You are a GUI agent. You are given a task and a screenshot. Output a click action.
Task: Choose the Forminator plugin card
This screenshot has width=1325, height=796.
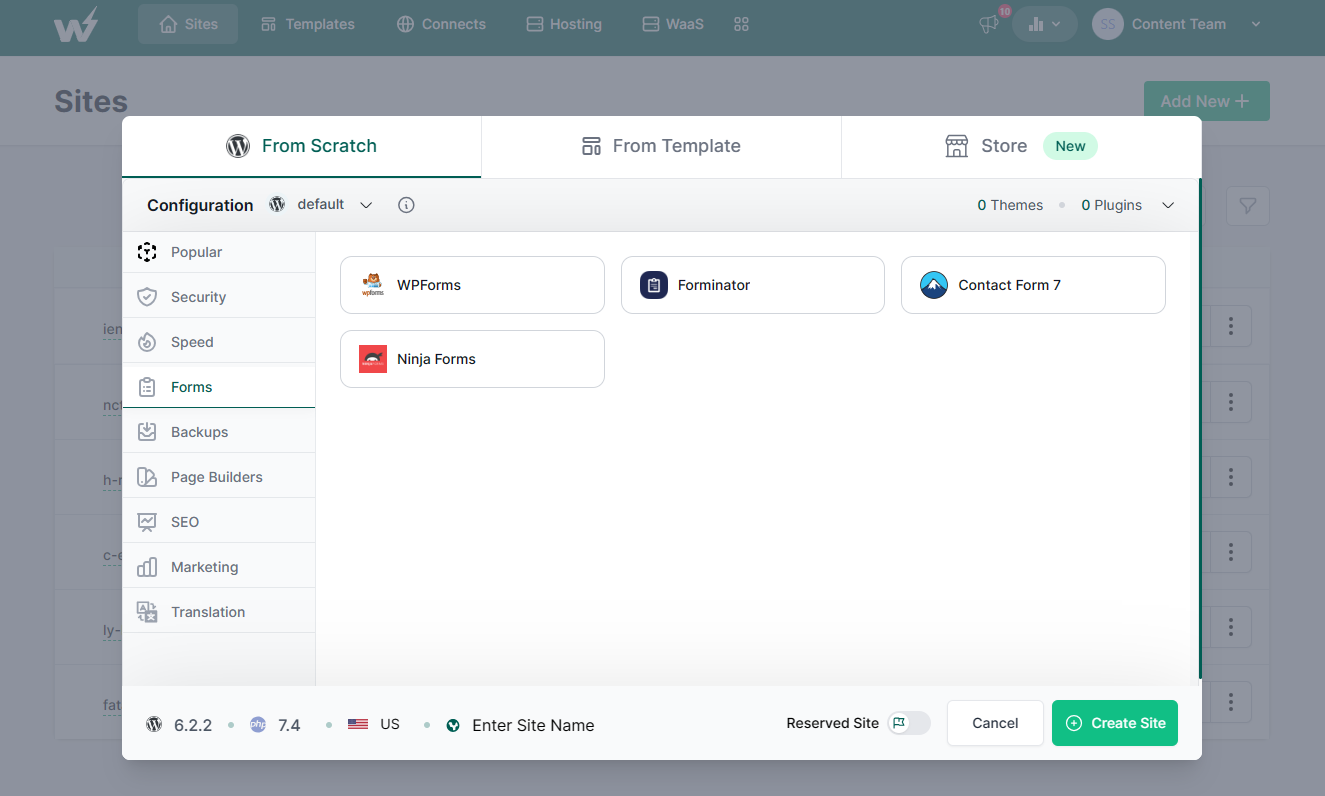click(753, 285)
